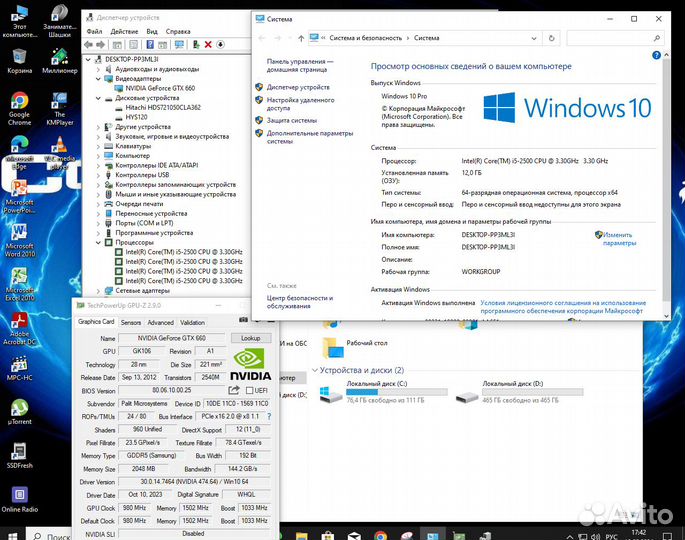Open the Recycle Bin (Корзина) icon
Image resolution: width=685 pixels, height=540 pixels.
point(20,61)
